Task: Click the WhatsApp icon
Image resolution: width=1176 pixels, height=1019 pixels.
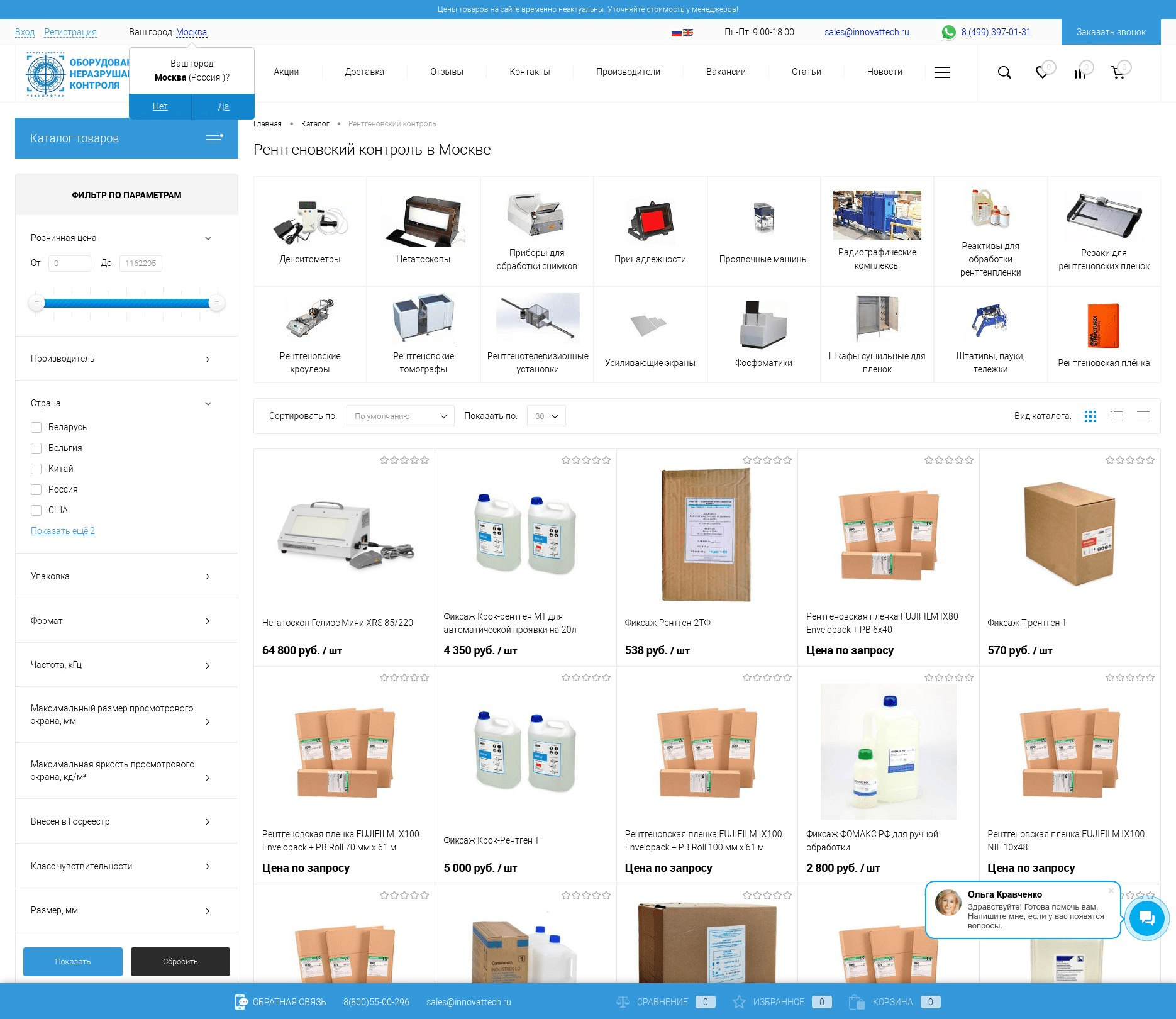Action: tap(948, 32)
